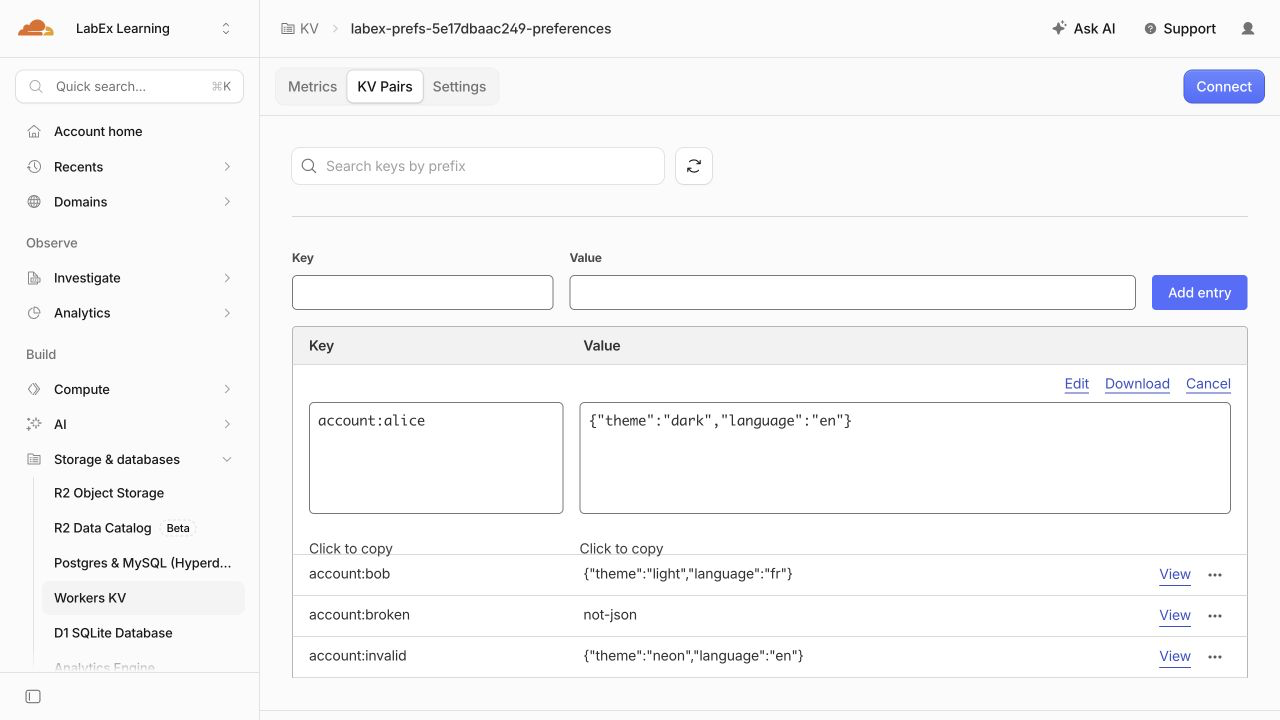This screenshot has height=720, width=1280.
Task: Expand the Investigate chevron
Action: (227, 278)
